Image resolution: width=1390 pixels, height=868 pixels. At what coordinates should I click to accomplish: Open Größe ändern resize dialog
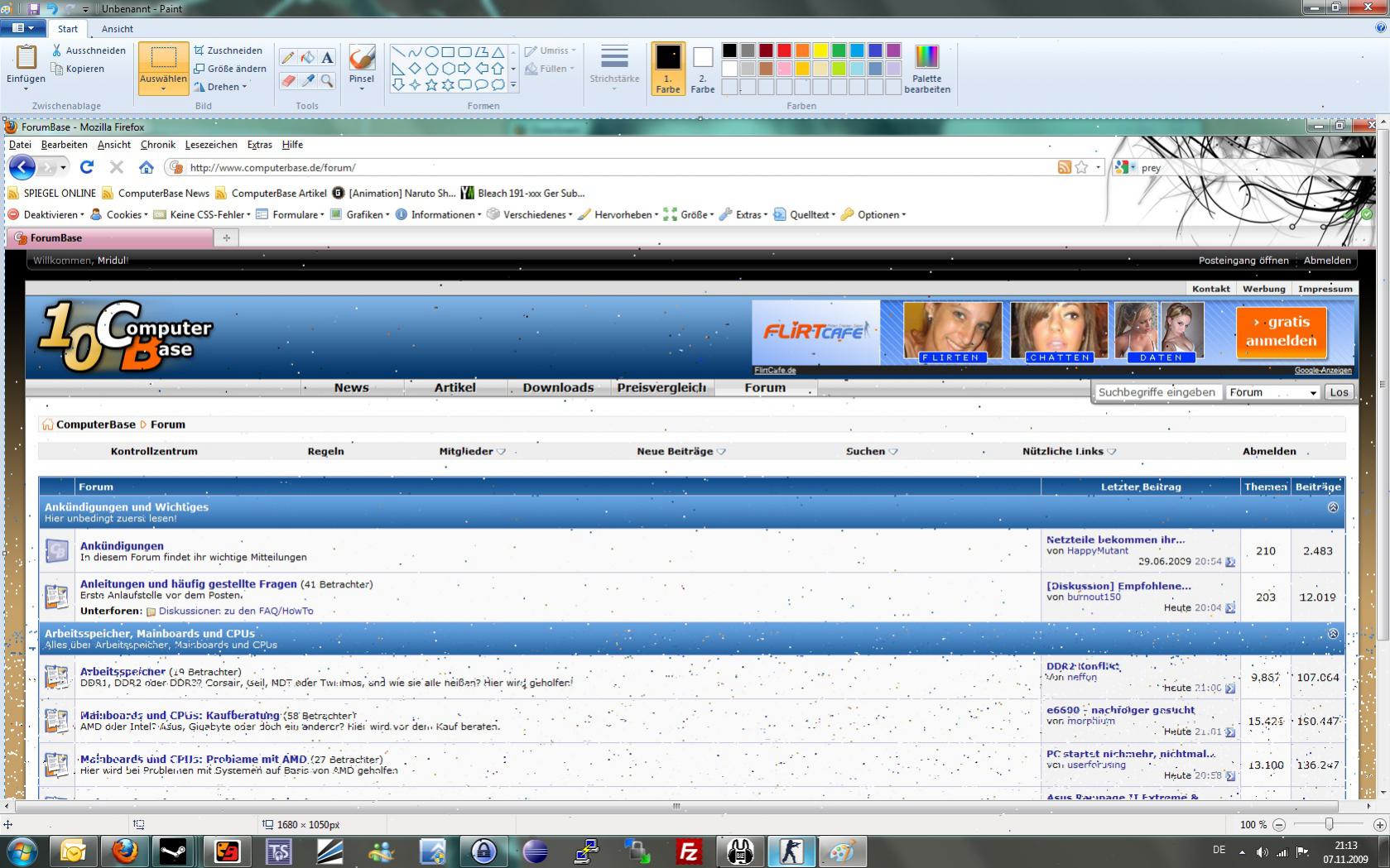230,69
